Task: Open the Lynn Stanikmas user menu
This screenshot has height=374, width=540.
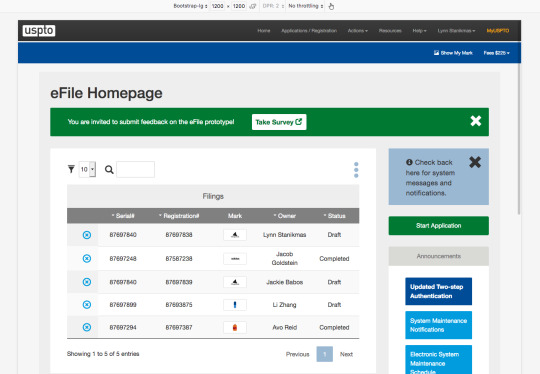Action: (x=456, y=31)
